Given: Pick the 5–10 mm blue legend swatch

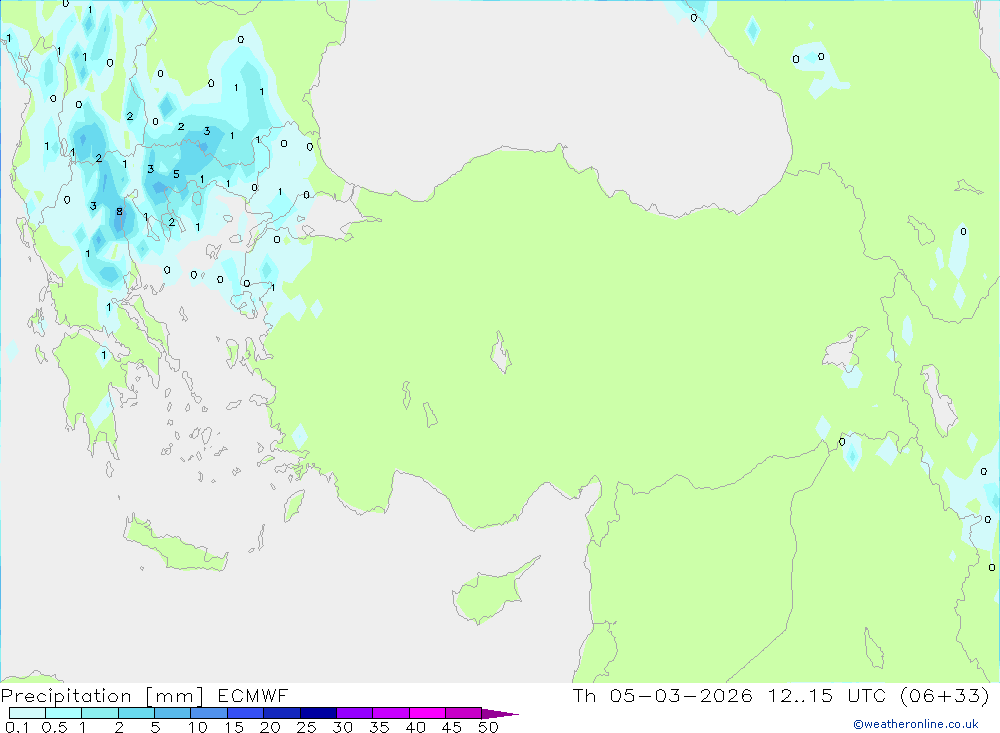Looking at the screenshot, I should (172, 713).
